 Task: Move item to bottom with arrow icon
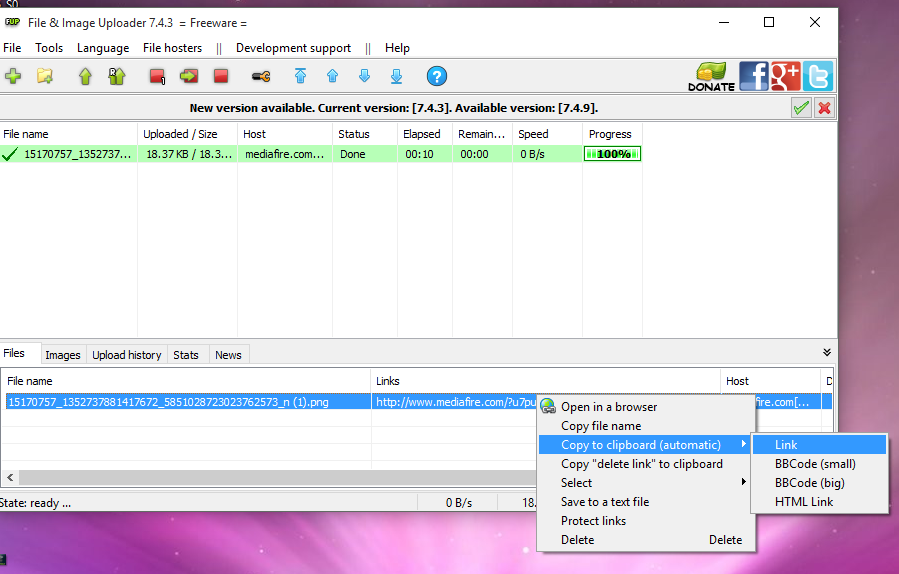coord(396,76)
